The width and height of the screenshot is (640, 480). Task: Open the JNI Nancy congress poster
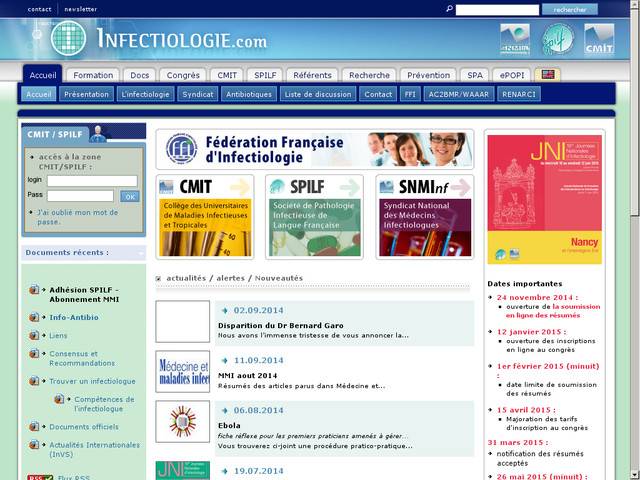[x=544, y=199]
